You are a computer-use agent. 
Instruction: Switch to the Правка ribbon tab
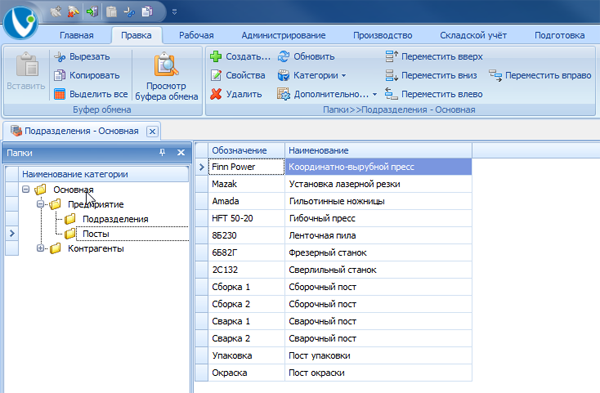click(136, 35)
